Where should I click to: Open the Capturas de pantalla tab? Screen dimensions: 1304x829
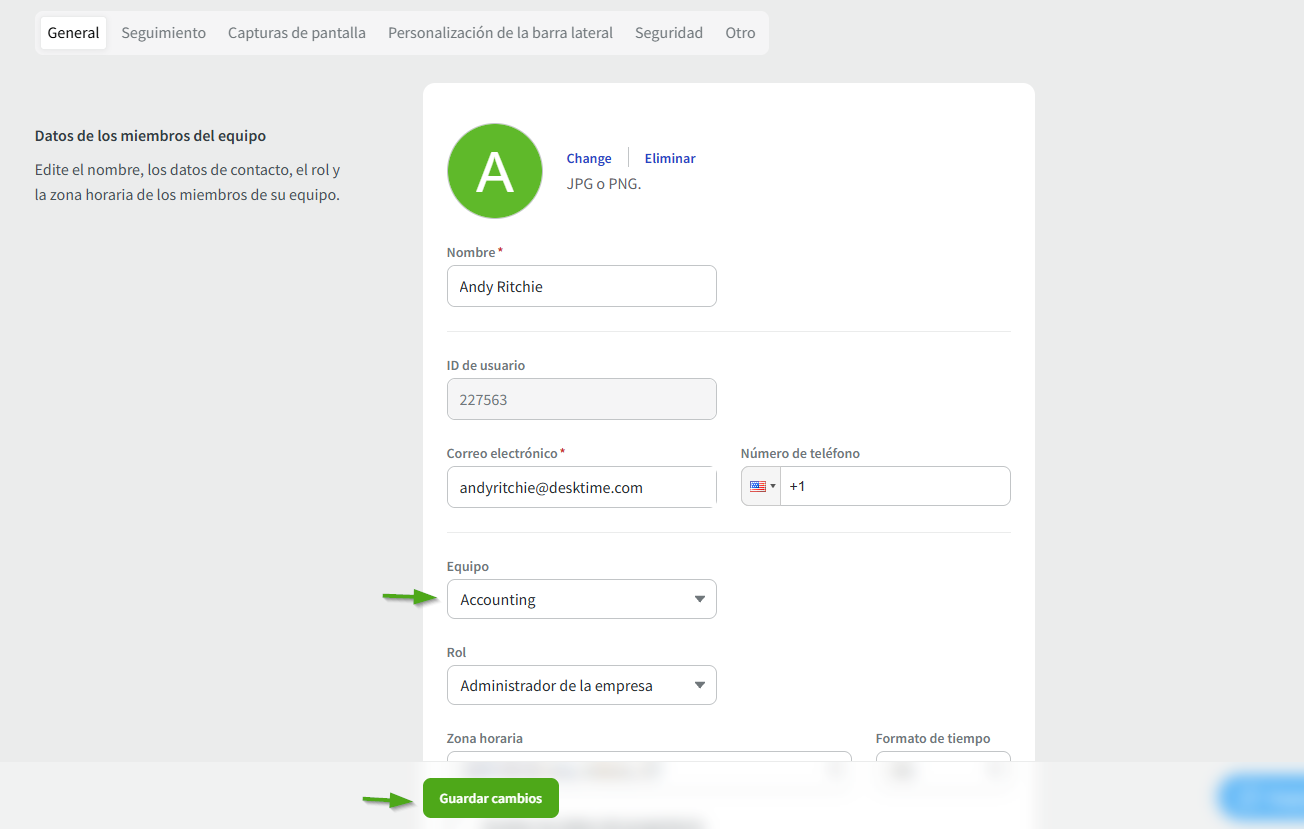point(297,33)
